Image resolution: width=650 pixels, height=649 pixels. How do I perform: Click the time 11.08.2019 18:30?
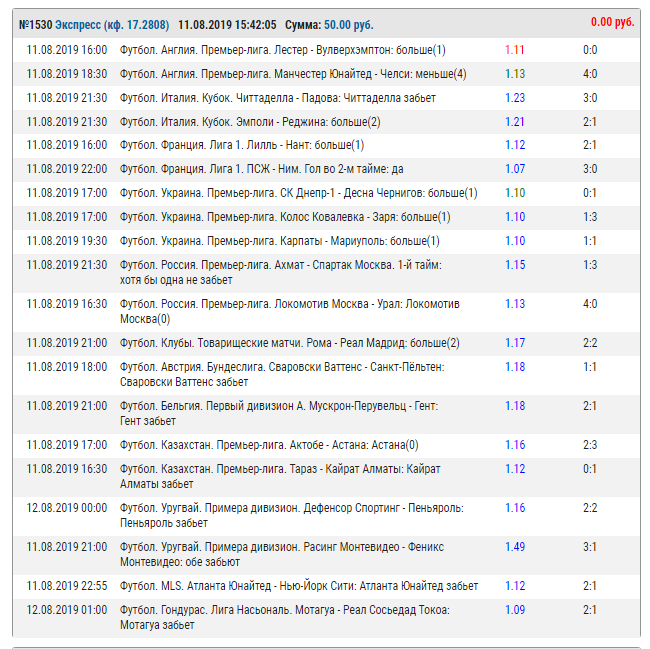(67, 74)
